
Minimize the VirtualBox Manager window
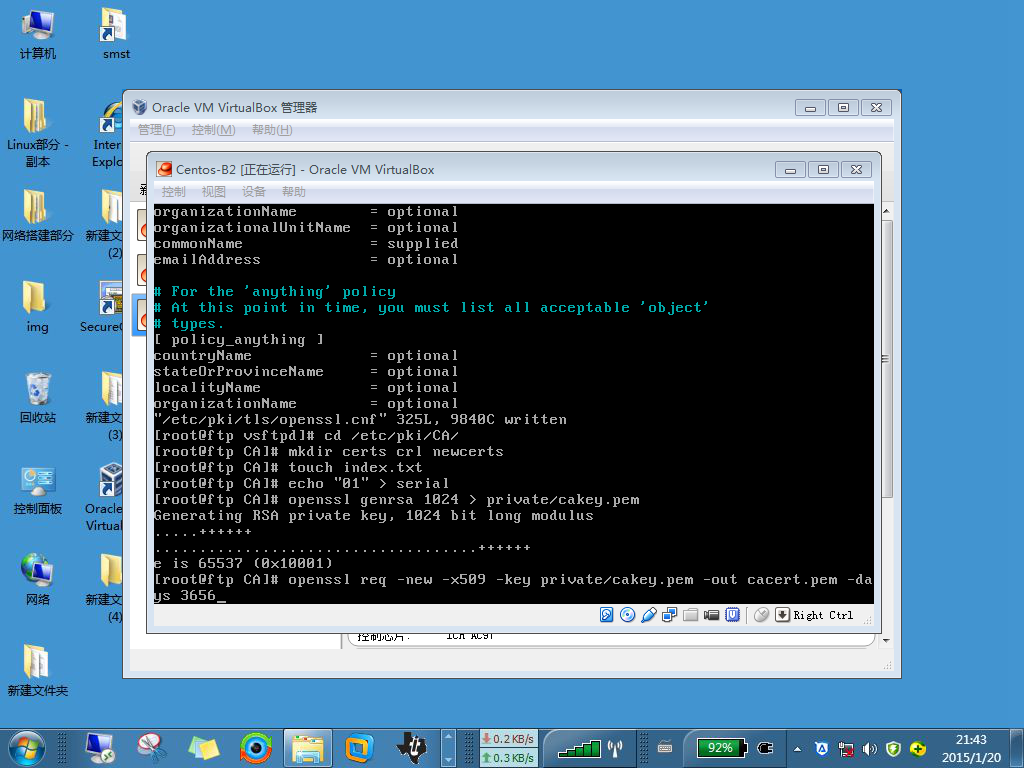pos(810,108)
